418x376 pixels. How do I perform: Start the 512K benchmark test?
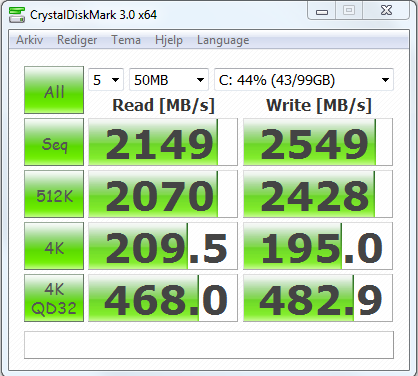click(x=54, y=194)
